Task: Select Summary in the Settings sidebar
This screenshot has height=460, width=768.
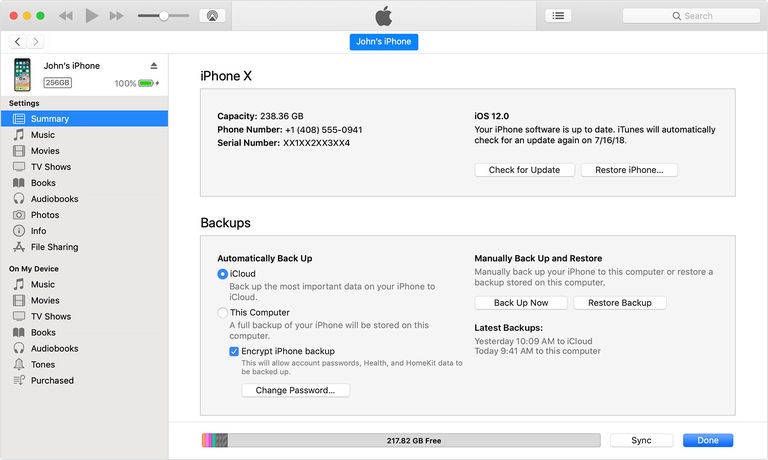Action: click(x=50, y=119)
